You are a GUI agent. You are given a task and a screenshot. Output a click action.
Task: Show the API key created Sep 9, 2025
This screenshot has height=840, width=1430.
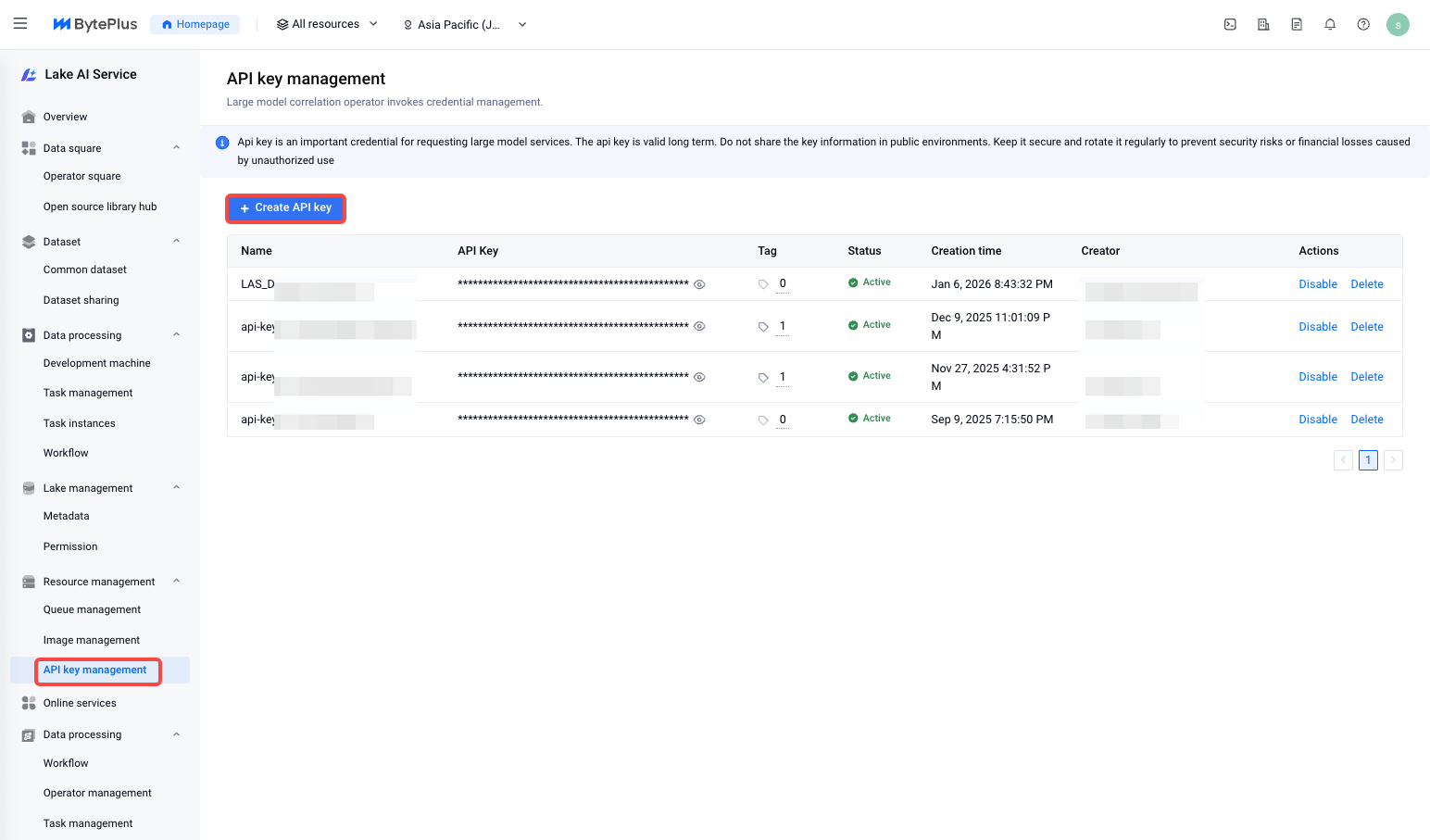(x=700, y=420)
